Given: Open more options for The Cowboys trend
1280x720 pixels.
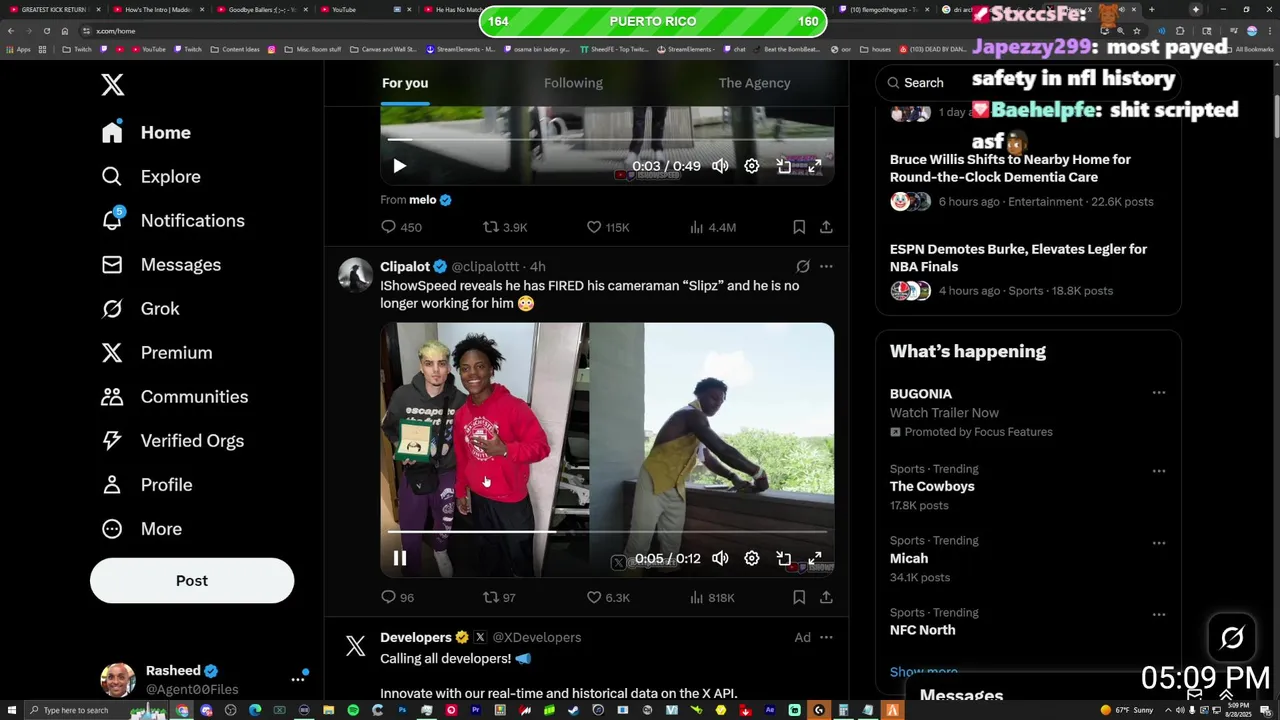Looking at the screenshot, I should coord(1159,470).
